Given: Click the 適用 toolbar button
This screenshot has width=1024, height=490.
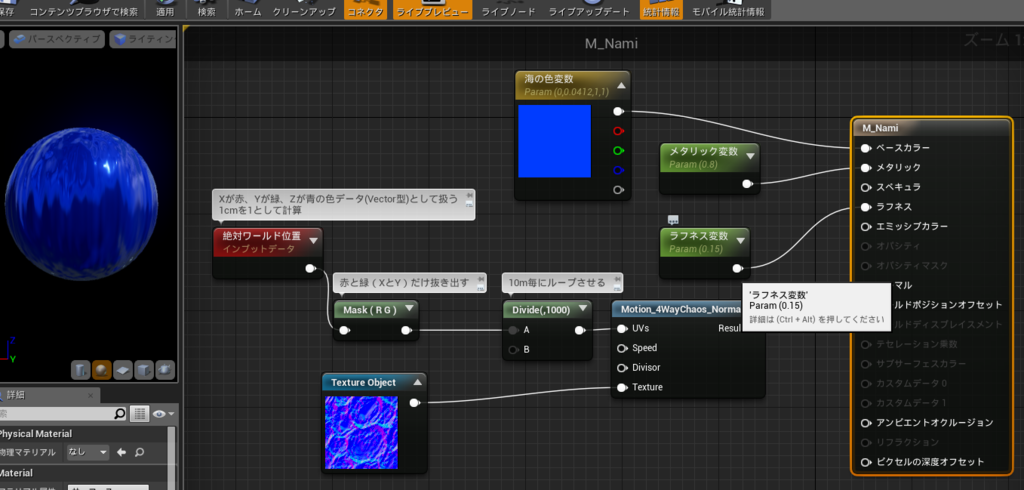Looking at the screenshot, I should pos(165,9).
